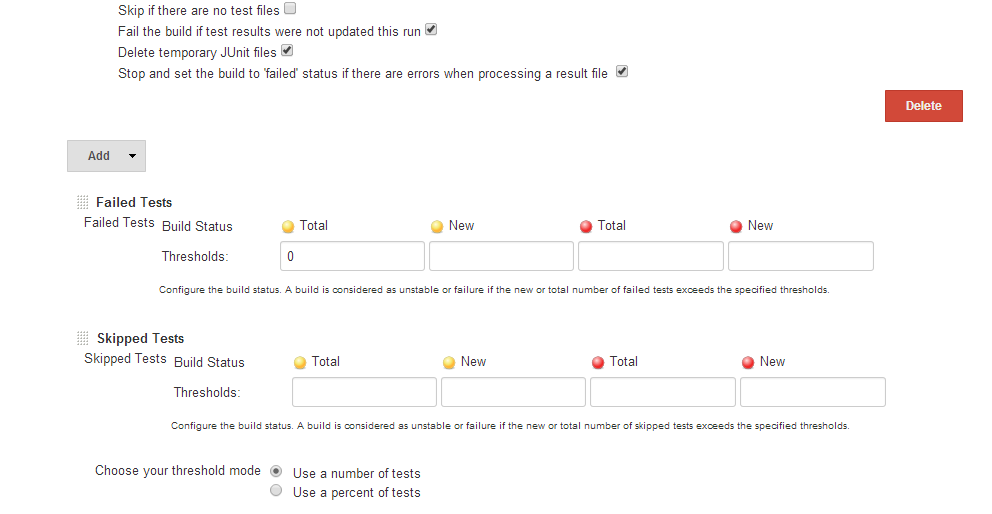The width and height of the screenshot is (992, 514).
Task: Select 'Use a number of tests' mode
Action: point(277,471)
